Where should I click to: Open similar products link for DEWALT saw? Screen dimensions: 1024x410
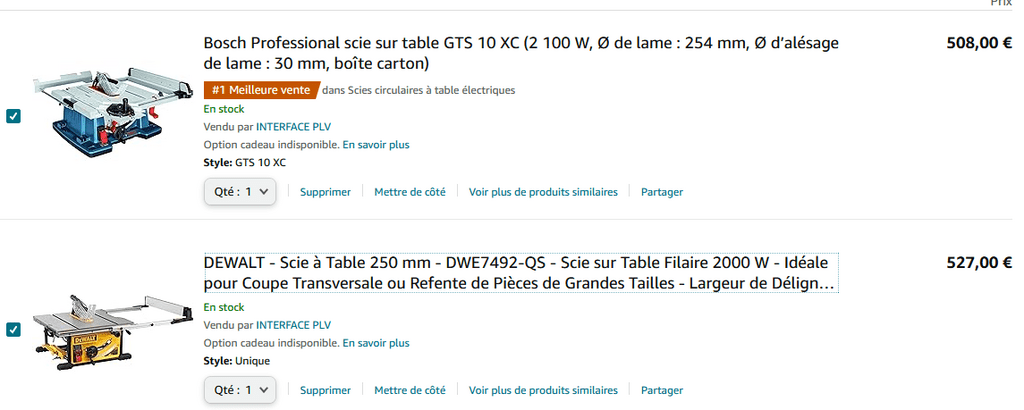click(x=543, y=390)
